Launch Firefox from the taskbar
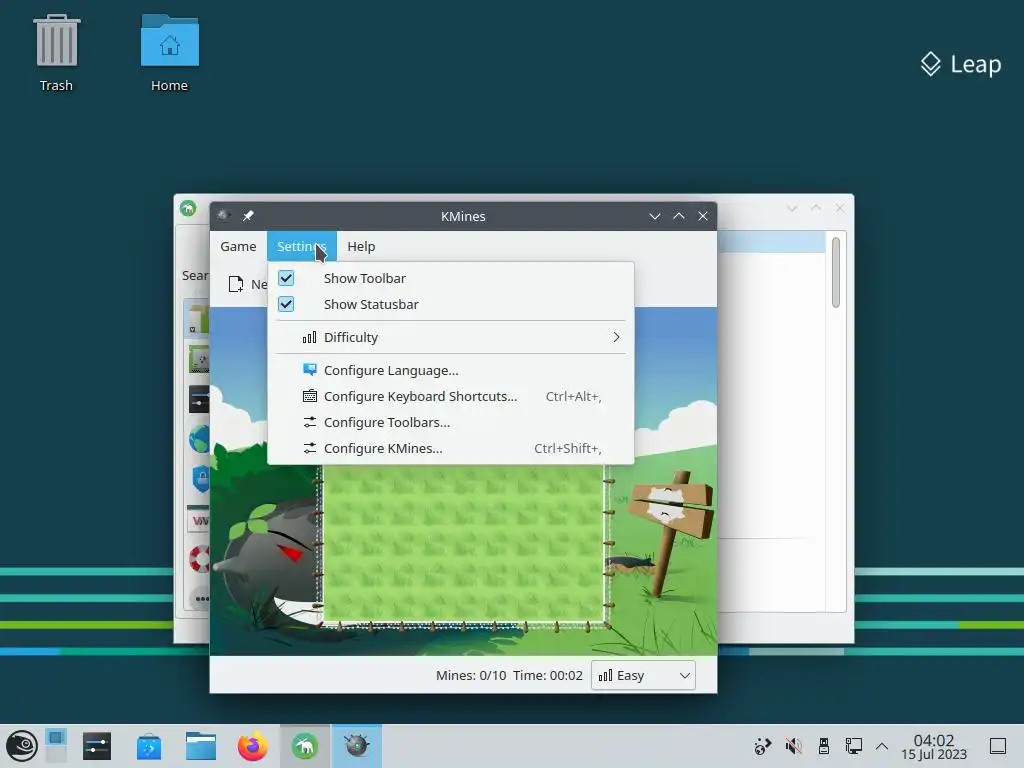Image resolution: width=1024 pixels, height=768 pixels. 253,746
